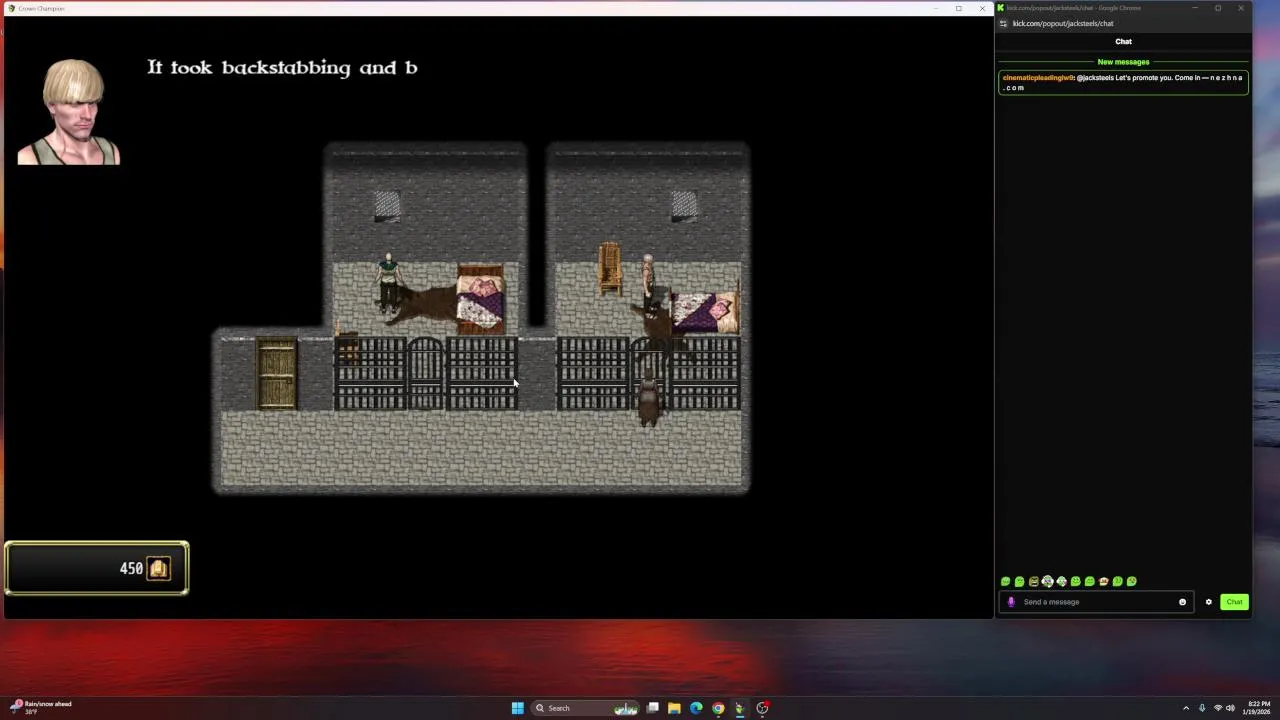The height and width of the screenshot is (720, 1280).
Task: Open Google Chrome from the taskbar
Action: (x=718, y=708)
